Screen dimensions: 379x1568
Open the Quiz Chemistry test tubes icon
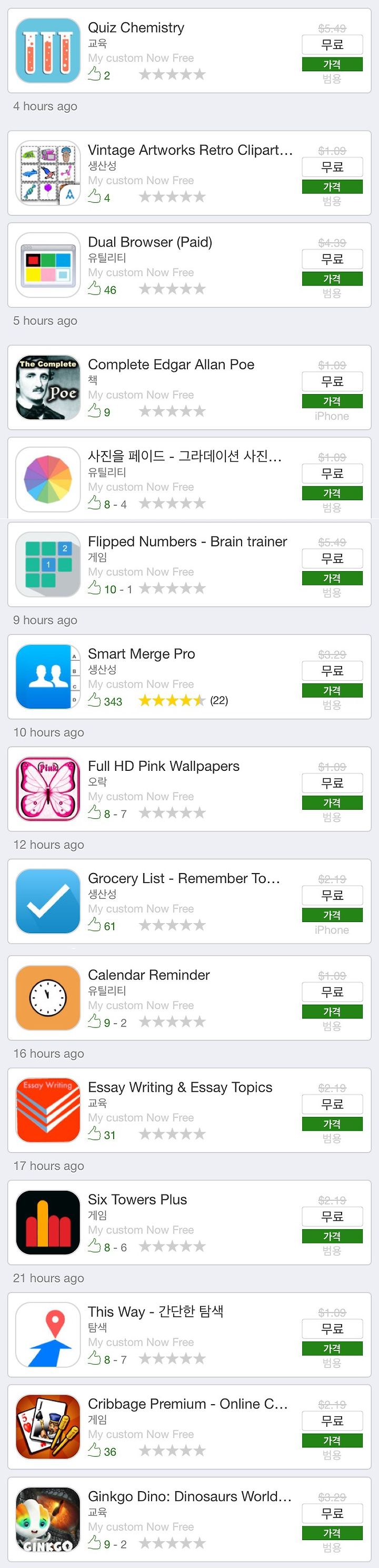[x=47, y=51]
